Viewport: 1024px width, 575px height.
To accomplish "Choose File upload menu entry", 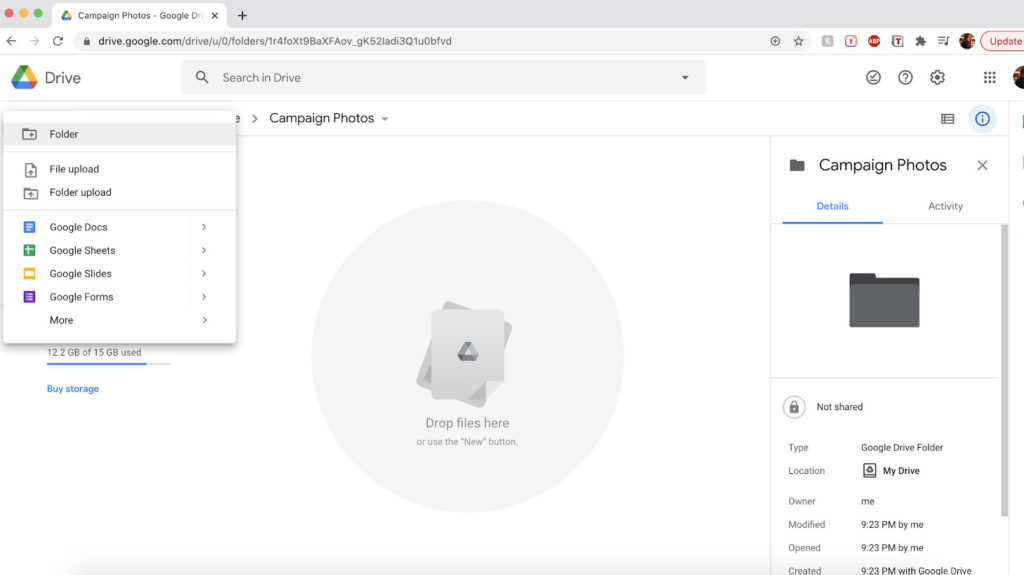I will (120, 169).
